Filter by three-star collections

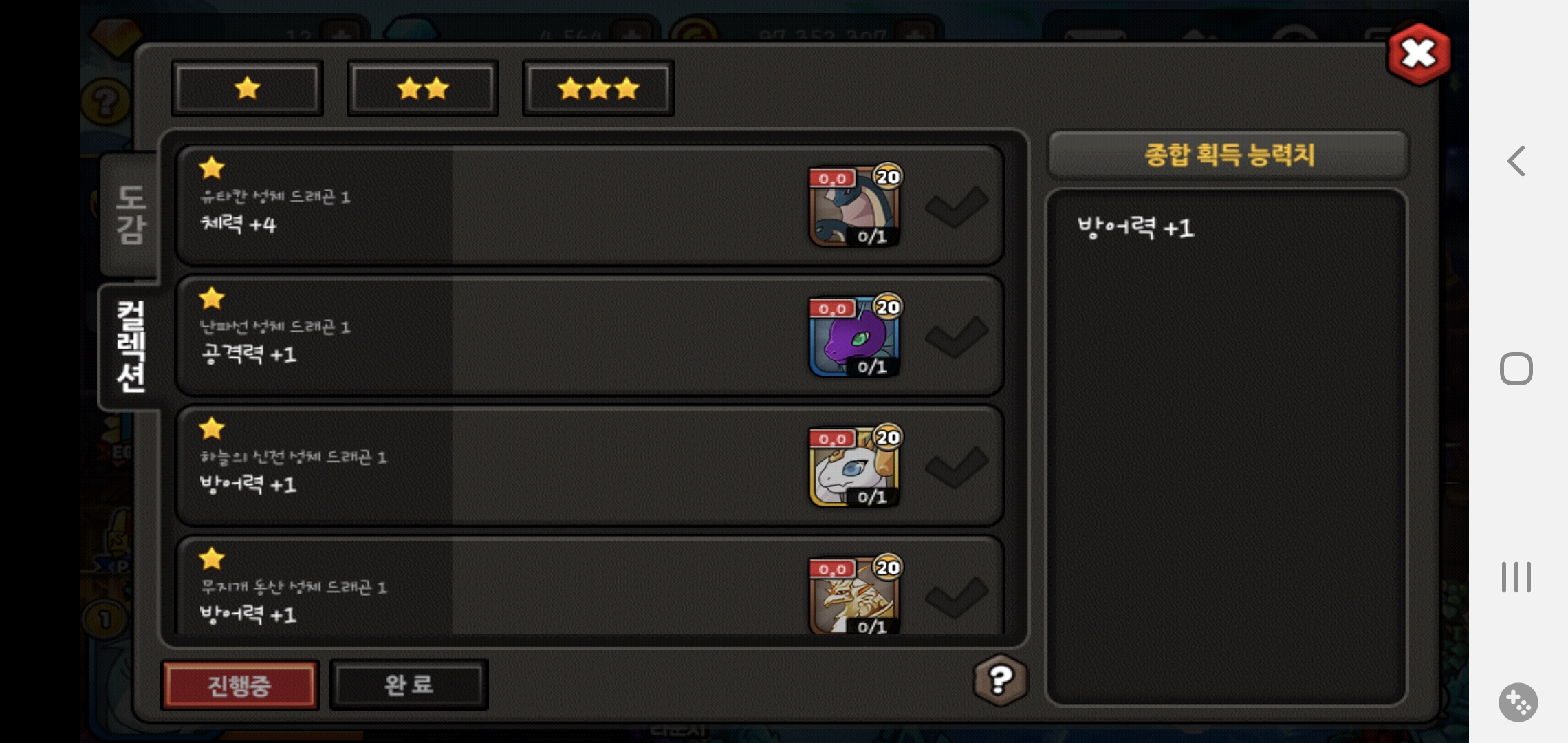pyautogui.click(x=598, y=88)
